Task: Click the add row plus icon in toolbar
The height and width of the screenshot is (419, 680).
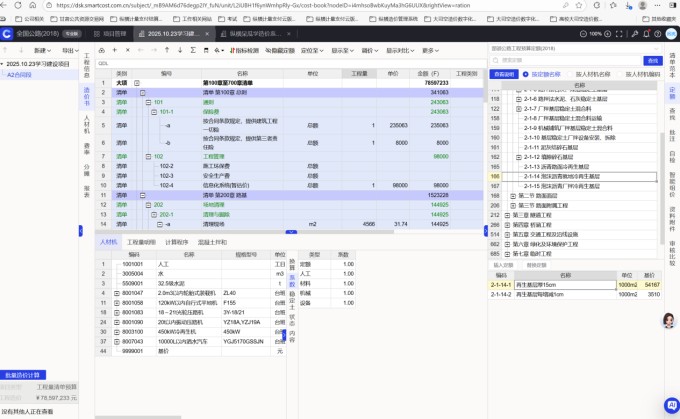Action: click(114, 50)
